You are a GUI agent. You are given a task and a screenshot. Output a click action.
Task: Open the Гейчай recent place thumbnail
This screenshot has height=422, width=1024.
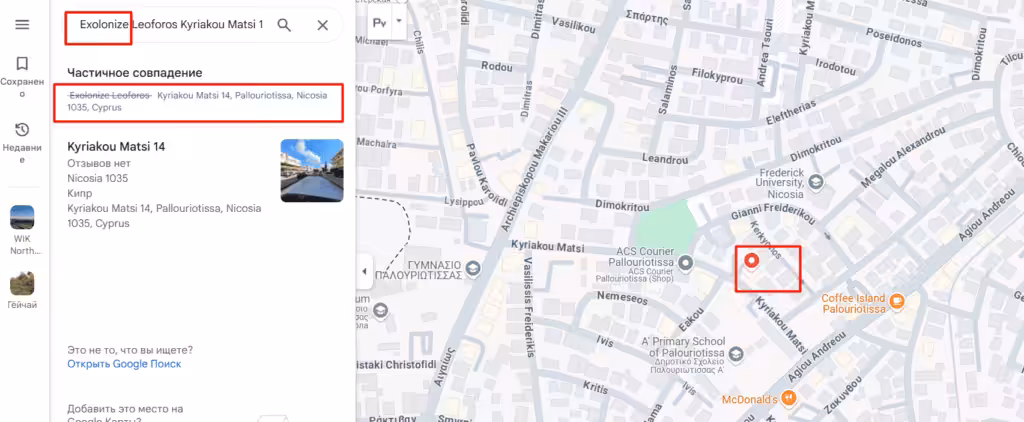tap(22, 284)
